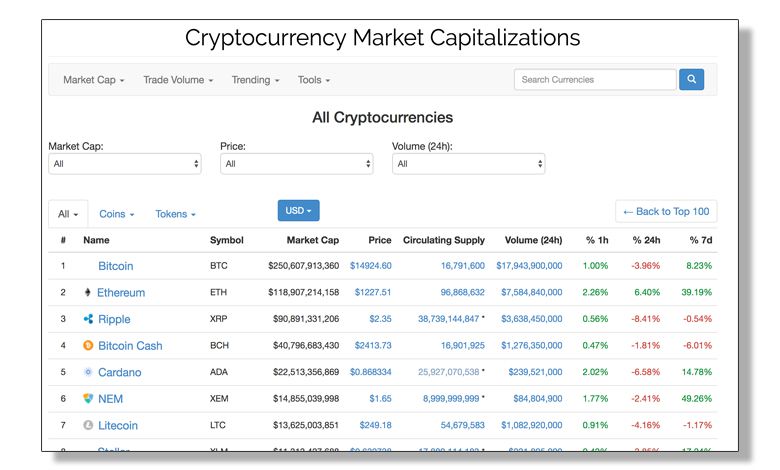The image size is (780, 470).
Task: Sort by the Symbol column header
Action: pyautogui.click(x=226, y=240)
